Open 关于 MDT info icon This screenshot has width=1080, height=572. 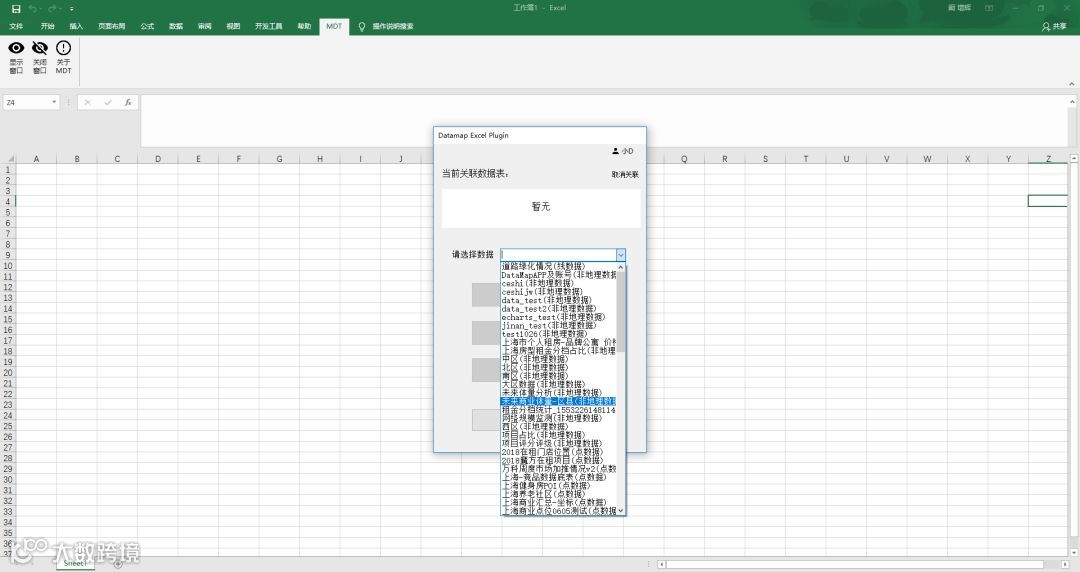click(63, 48)
